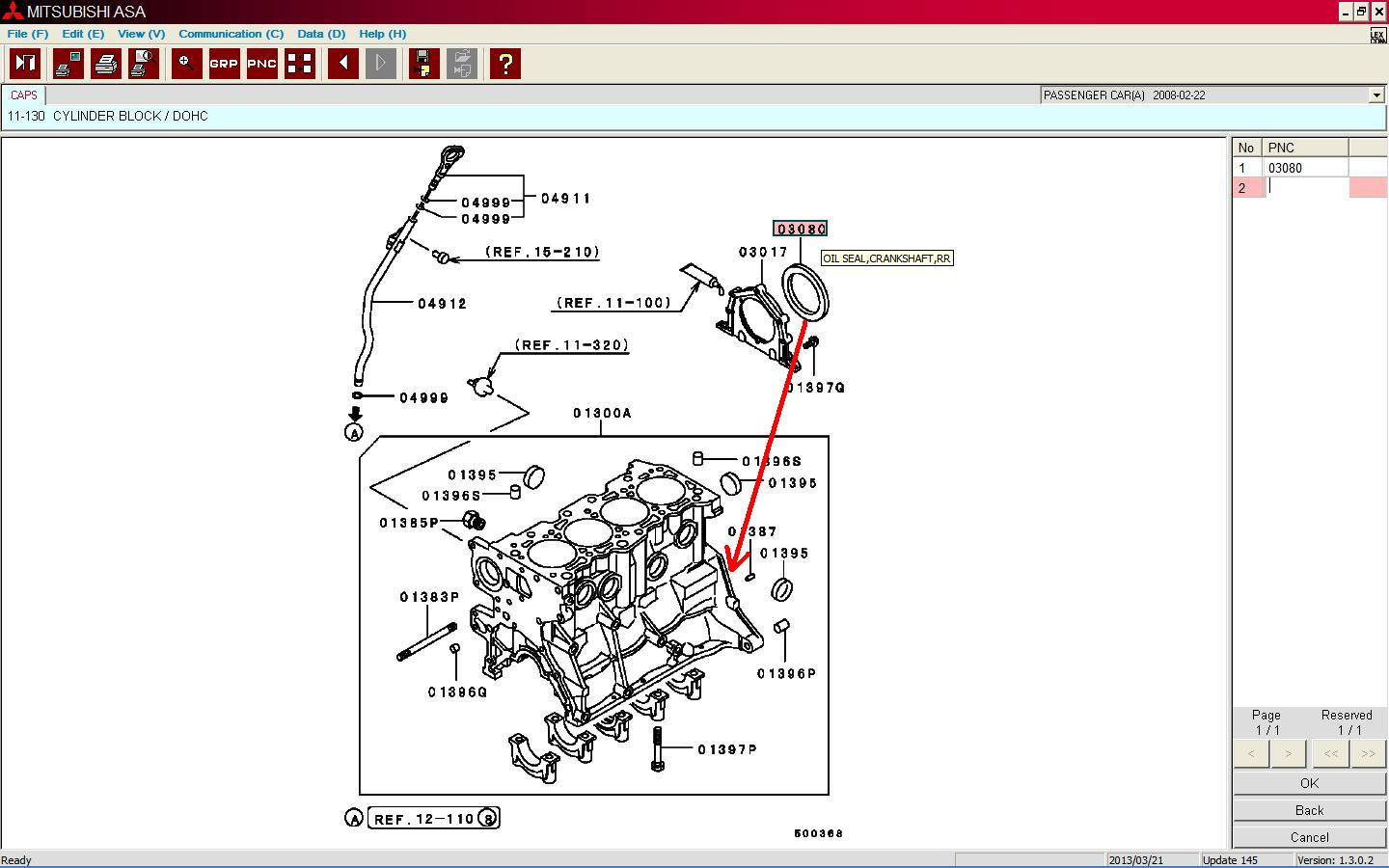Open the Help (H) menu
This screenshot has width=1389, height=868.
click(x=382, y=34)
